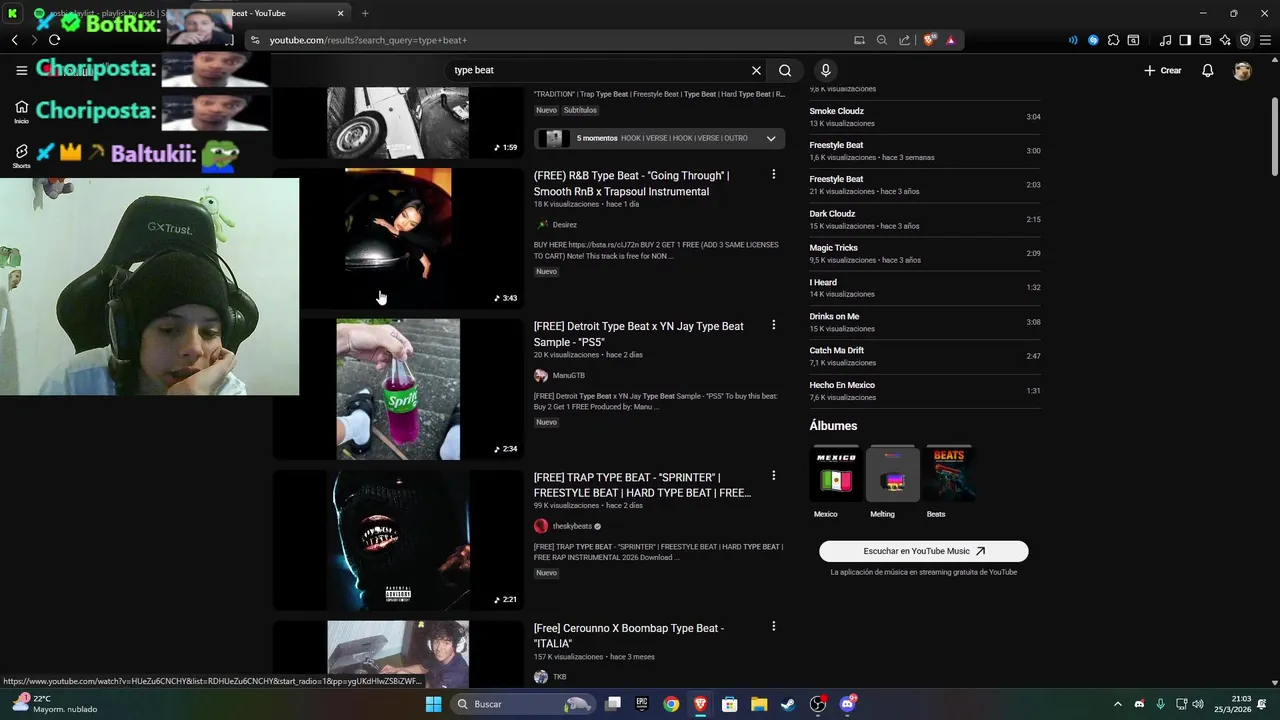Open options menu for SPRINTER trap beat video
Screen dimensions: 1280x720
(x=773, y=476)
